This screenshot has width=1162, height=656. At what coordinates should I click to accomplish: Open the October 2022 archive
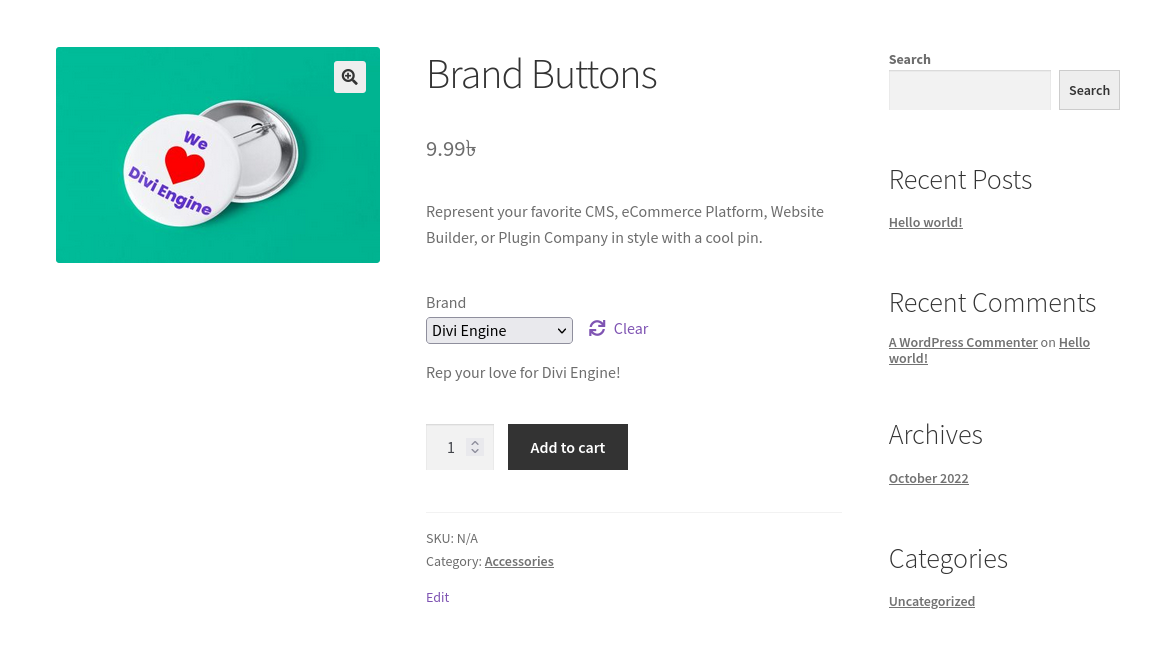pos(929,479)
